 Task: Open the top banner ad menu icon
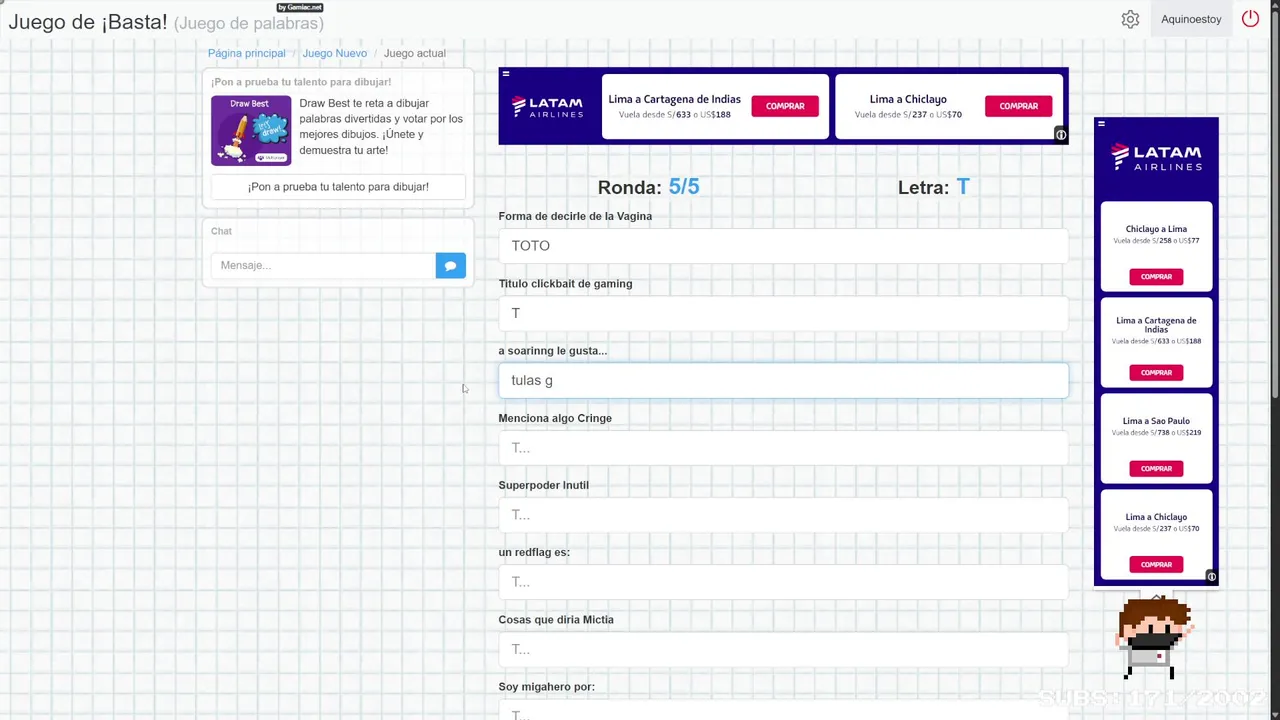pyautogui.click(x=506, y=73)
